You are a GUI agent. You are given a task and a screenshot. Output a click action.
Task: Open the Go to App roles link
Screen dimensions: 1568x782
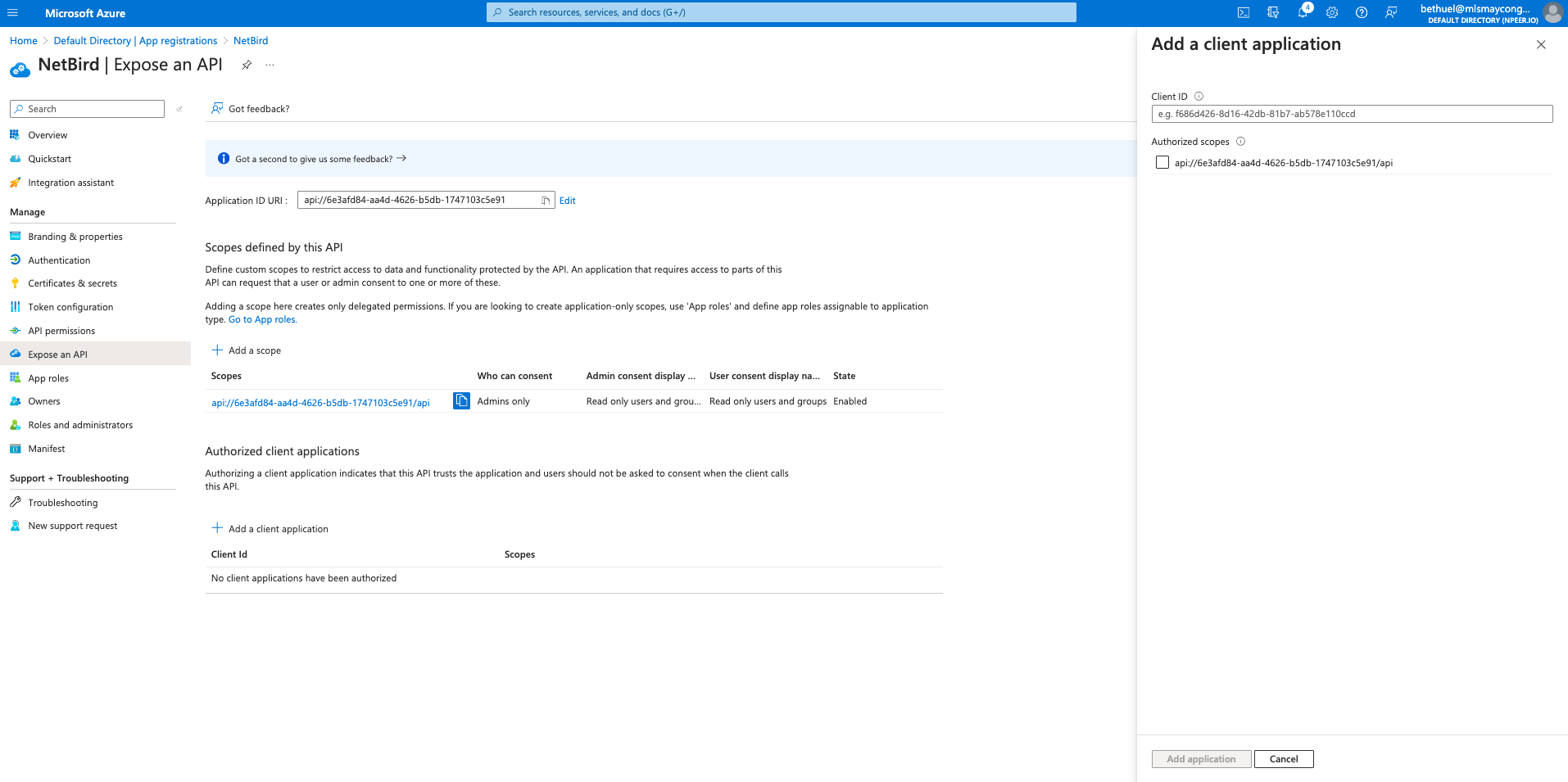tap(261, 319)
